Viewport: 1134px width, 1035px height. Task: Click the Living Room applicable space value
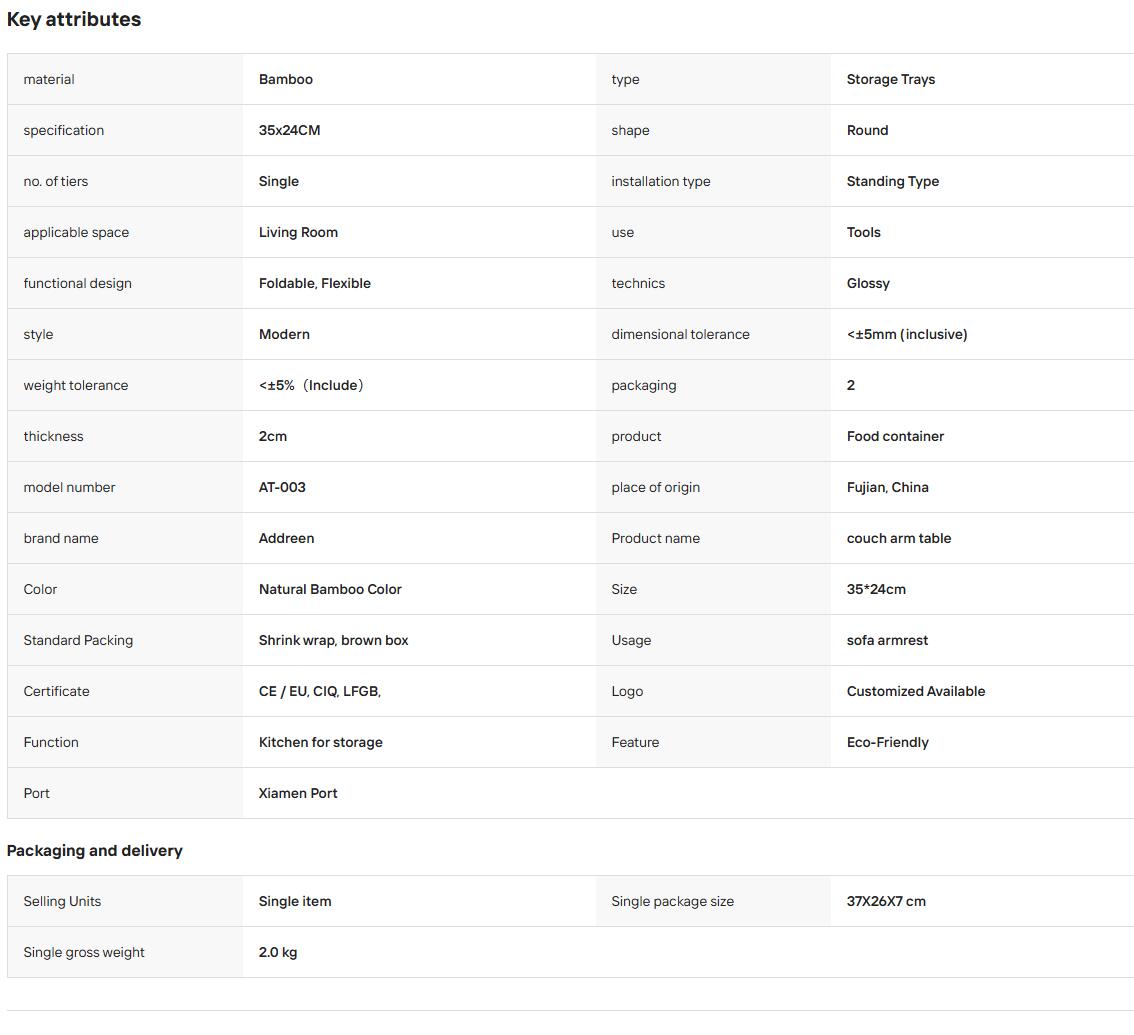point(298,232)
